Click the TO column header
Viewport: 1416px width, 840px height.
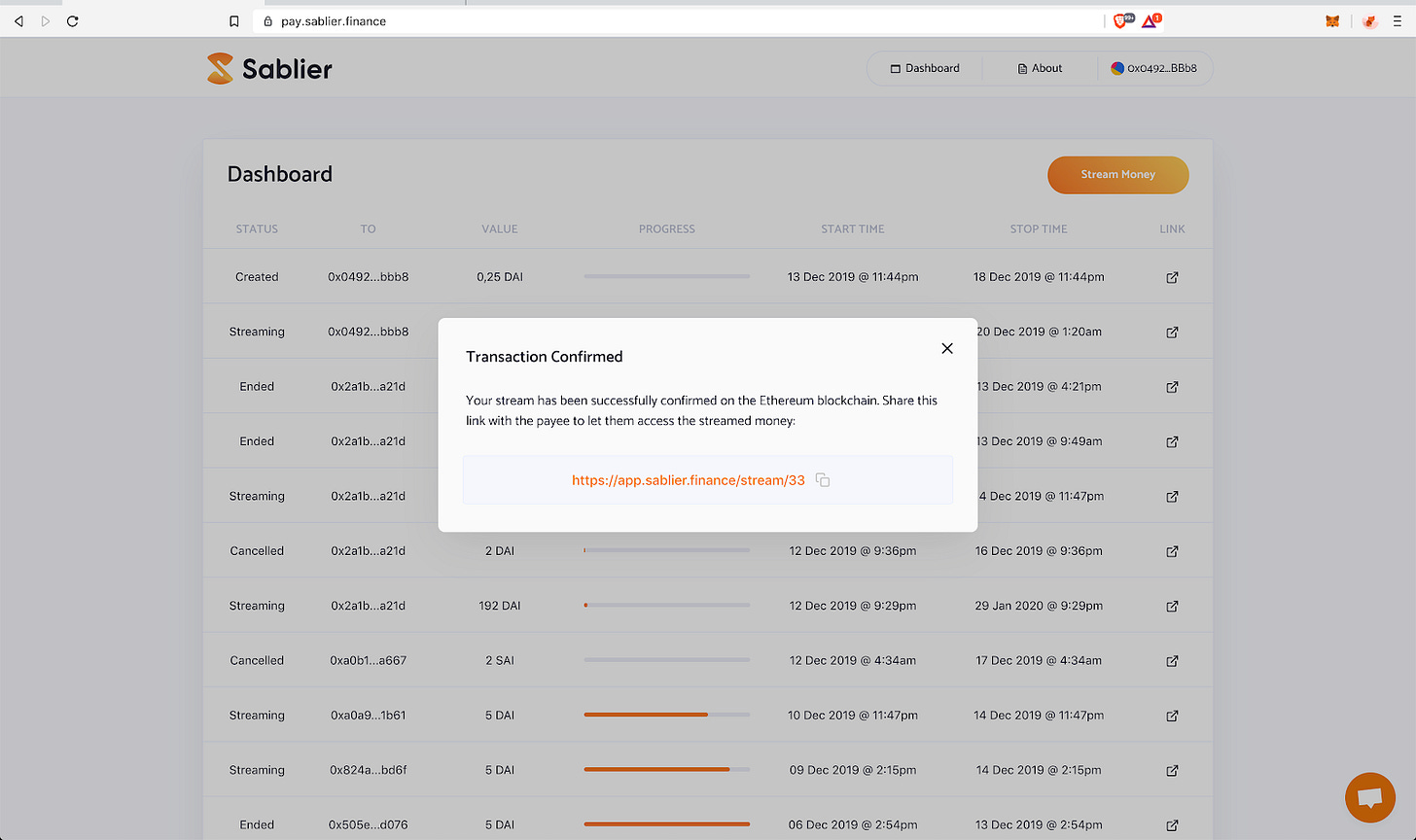point(368,229)
